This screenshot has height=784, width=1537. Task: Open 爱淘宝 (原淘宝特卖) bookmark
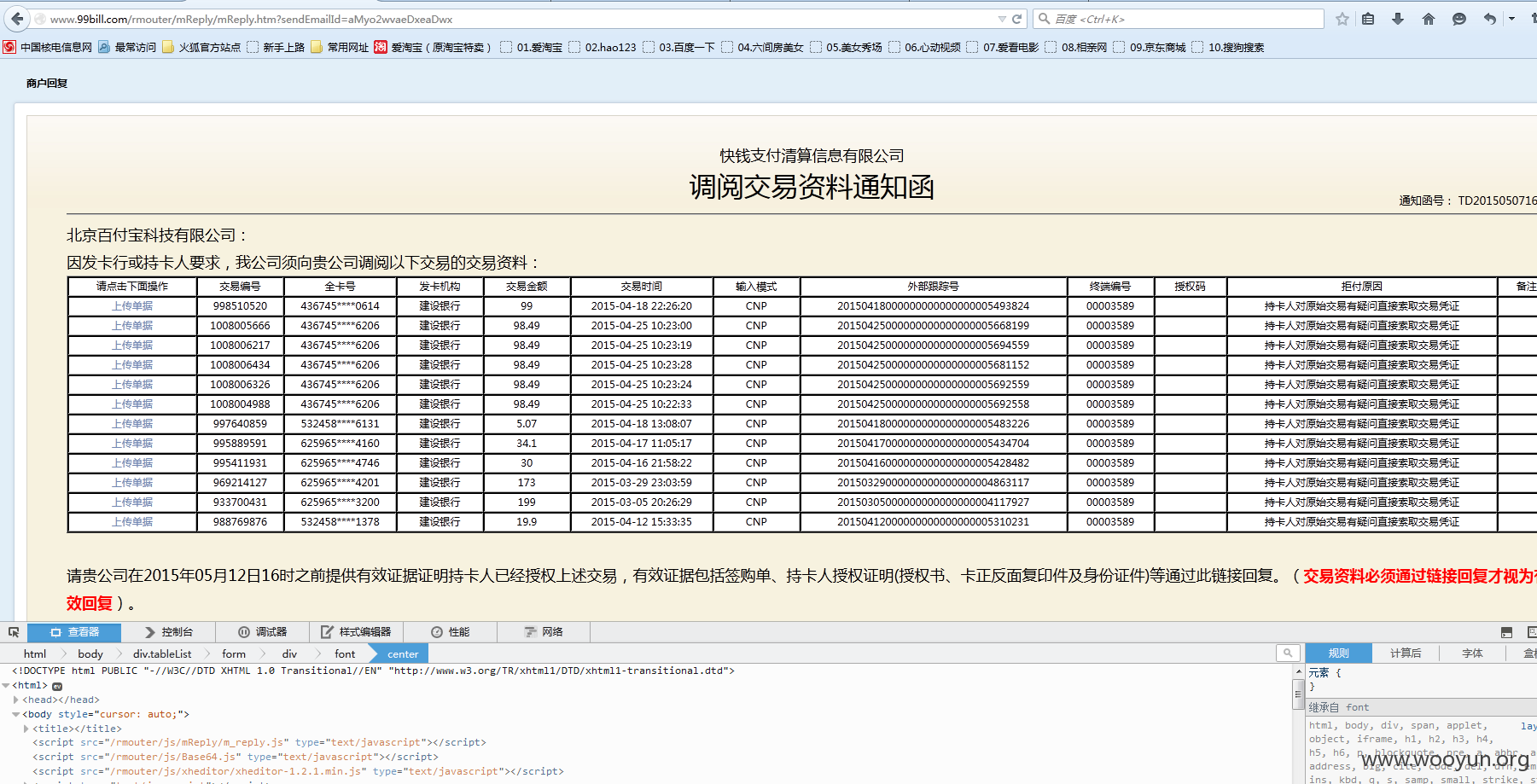point(433,47)
